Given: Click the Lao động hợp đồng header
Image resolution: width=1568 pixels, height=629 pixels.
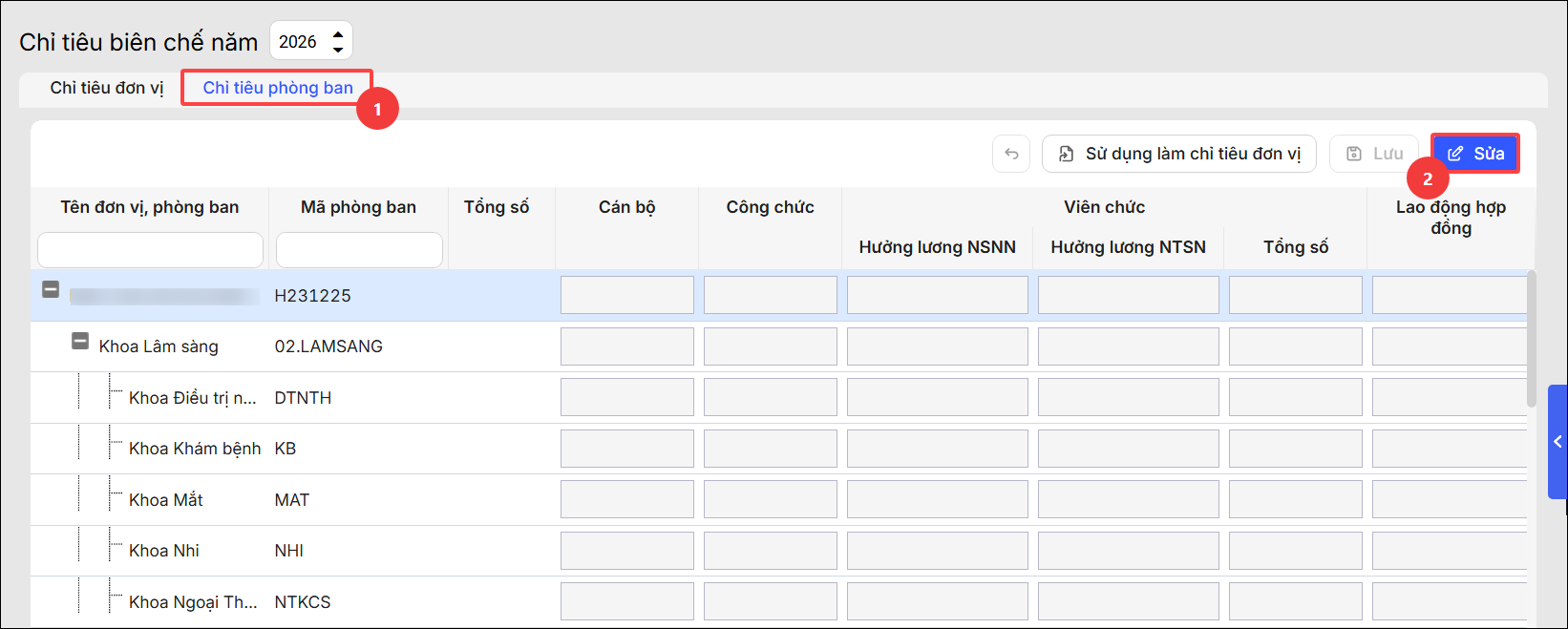Looking at the screenshot, I should 1451,218.
